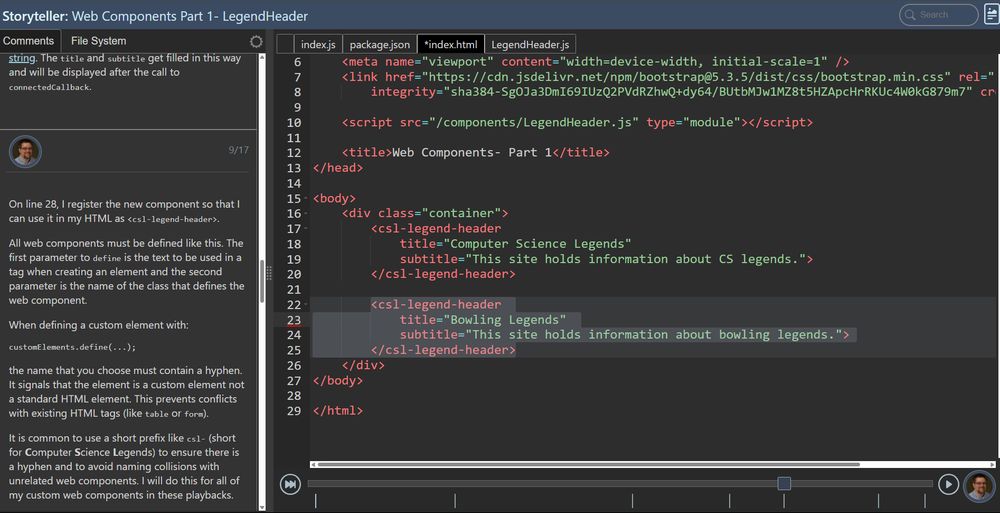1000x513 pixels.
Task: Open the package.json editor tab
Action: click(x=380, y=45)
